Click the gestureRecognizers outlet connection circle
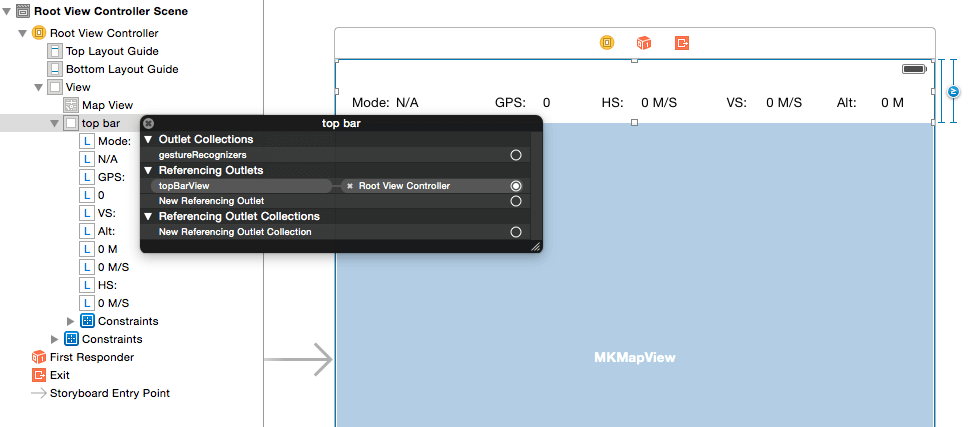 pyautogui.click(x=516, y=155)
